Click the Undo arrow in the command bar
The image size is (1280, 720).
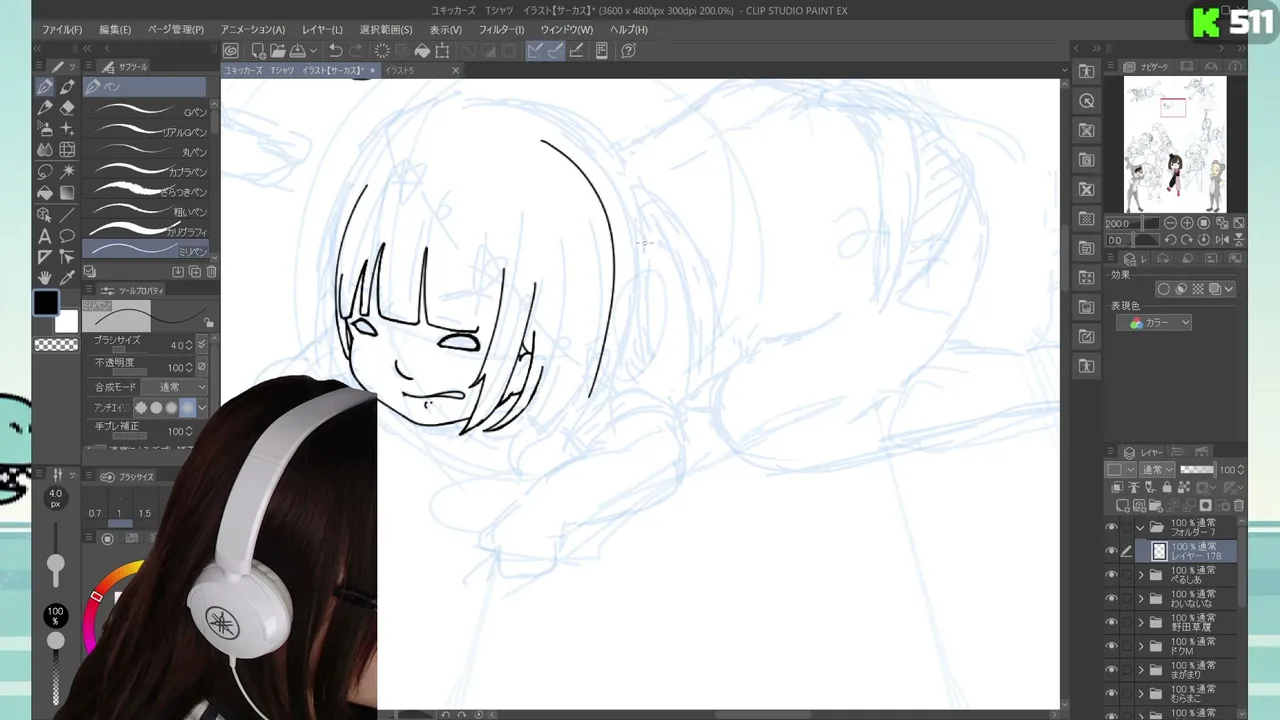(x=336, y=51)
